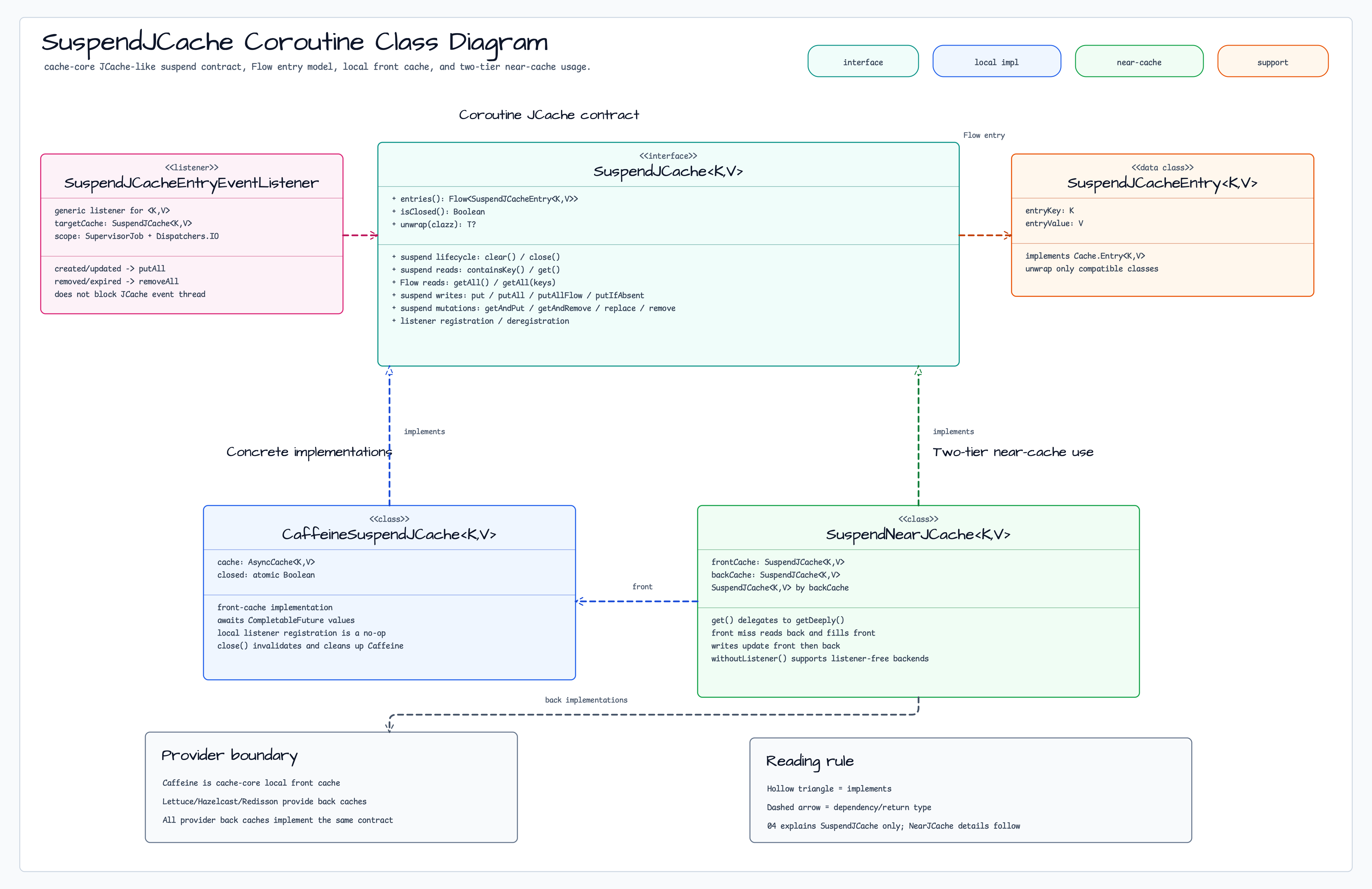This screenshot has width=1372, height=889.
Task: Click 'suspend writes: put / putAll' line
Action: pyautogui.click(x=518, y=295)
